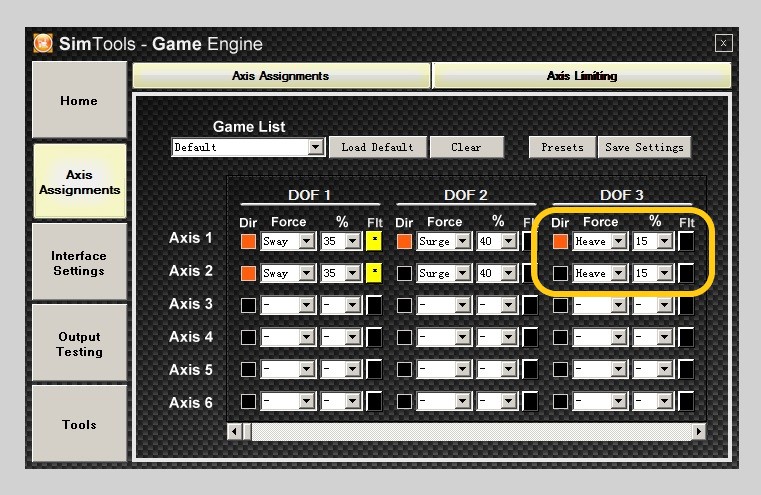Viewport: 761px width, 495px height.
Task: Open Axis 1 DOF 1 Sway force dropdown
Action: [x=288, y=241]
